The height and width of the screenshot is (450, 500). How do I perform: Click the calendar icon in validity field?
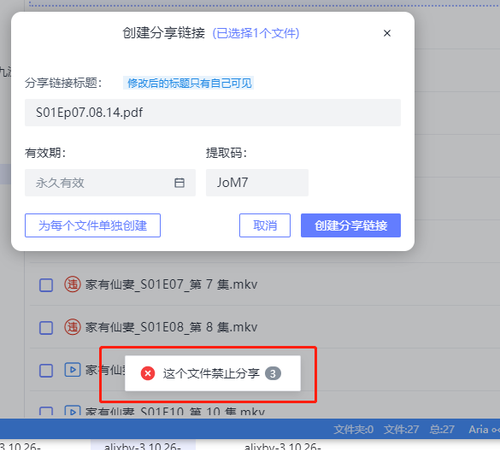coord(179,183)
